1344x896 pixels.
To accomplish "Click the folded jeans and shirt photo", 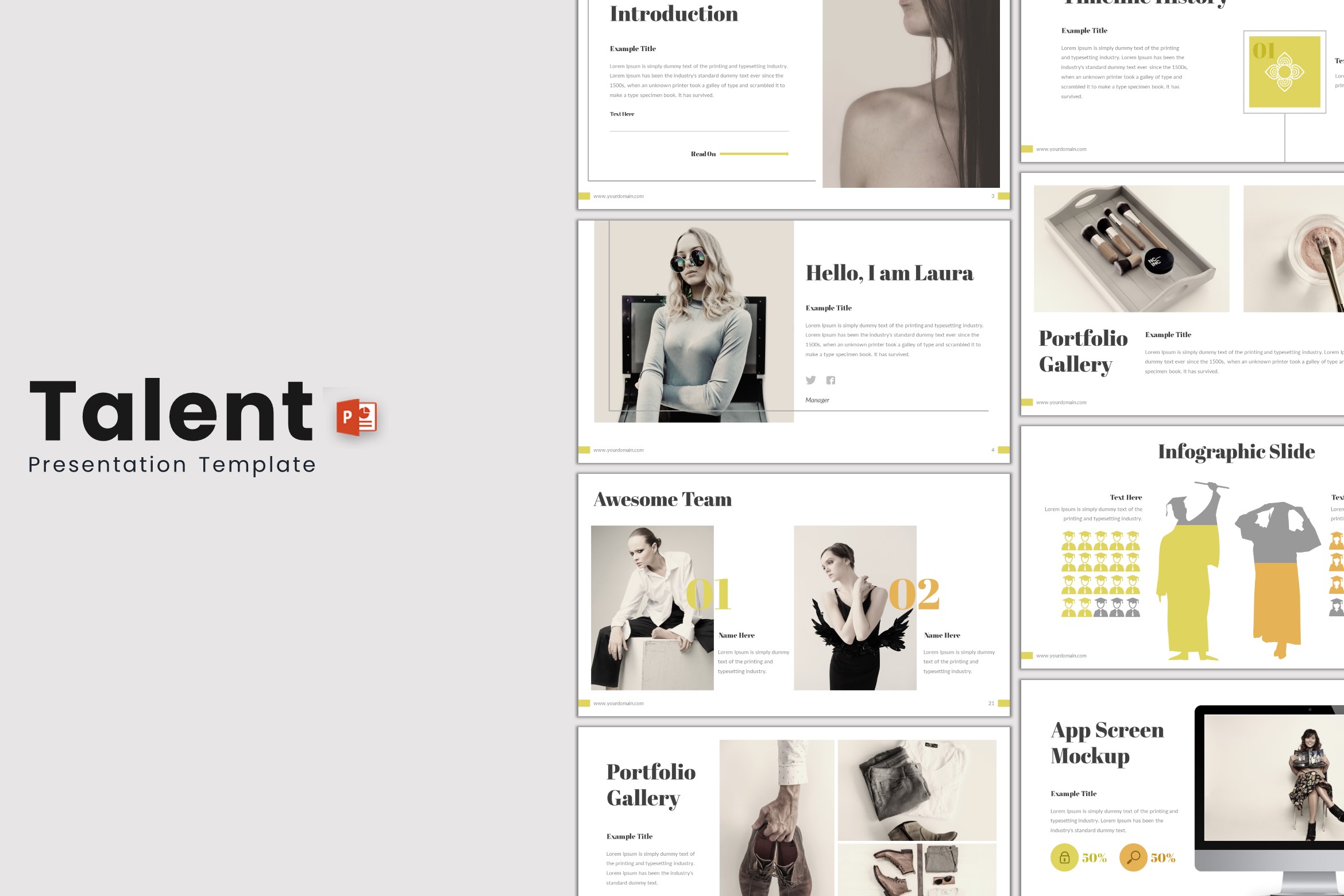I will (917, 790).
